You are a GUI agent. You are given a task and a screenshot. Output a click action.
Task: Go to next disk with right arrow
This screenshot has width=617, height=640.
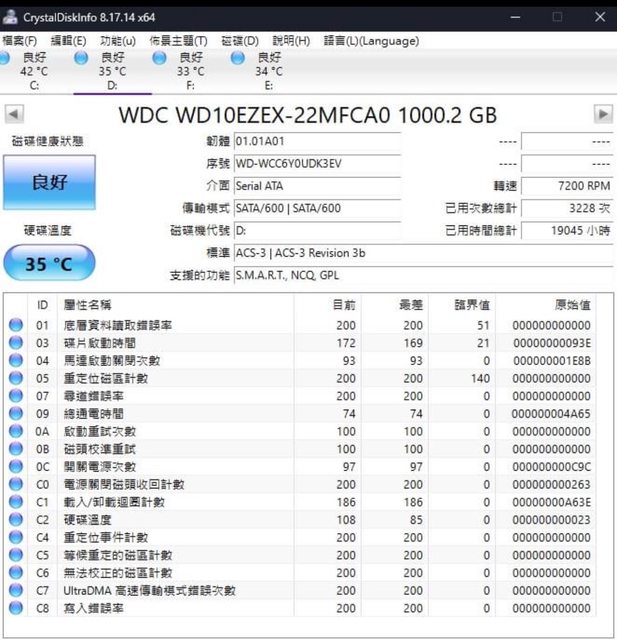coord(603,114)
